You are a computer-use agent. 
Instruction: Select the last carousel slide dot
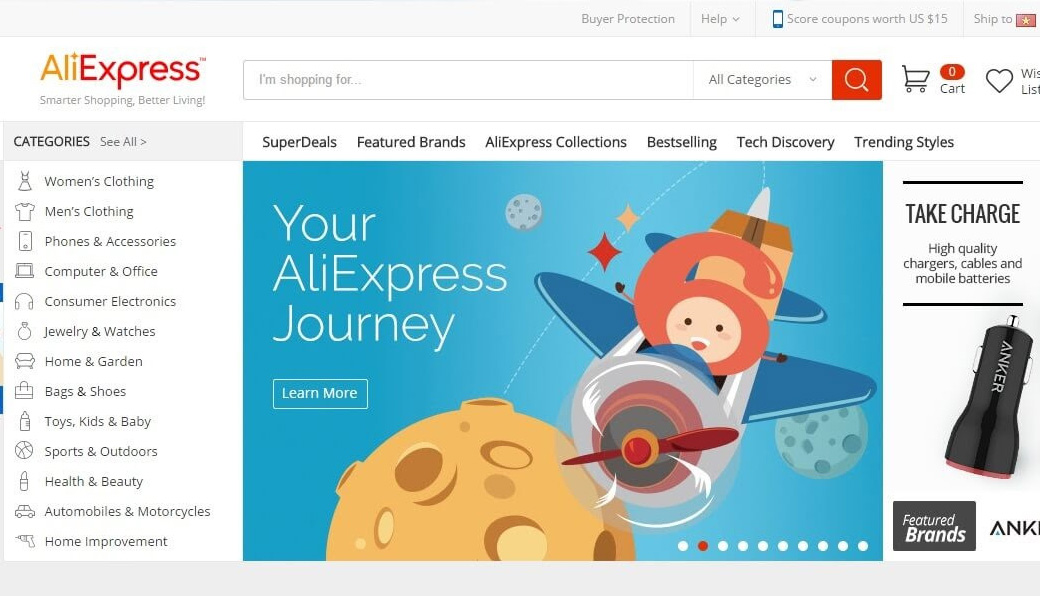(x=863, y=546)
